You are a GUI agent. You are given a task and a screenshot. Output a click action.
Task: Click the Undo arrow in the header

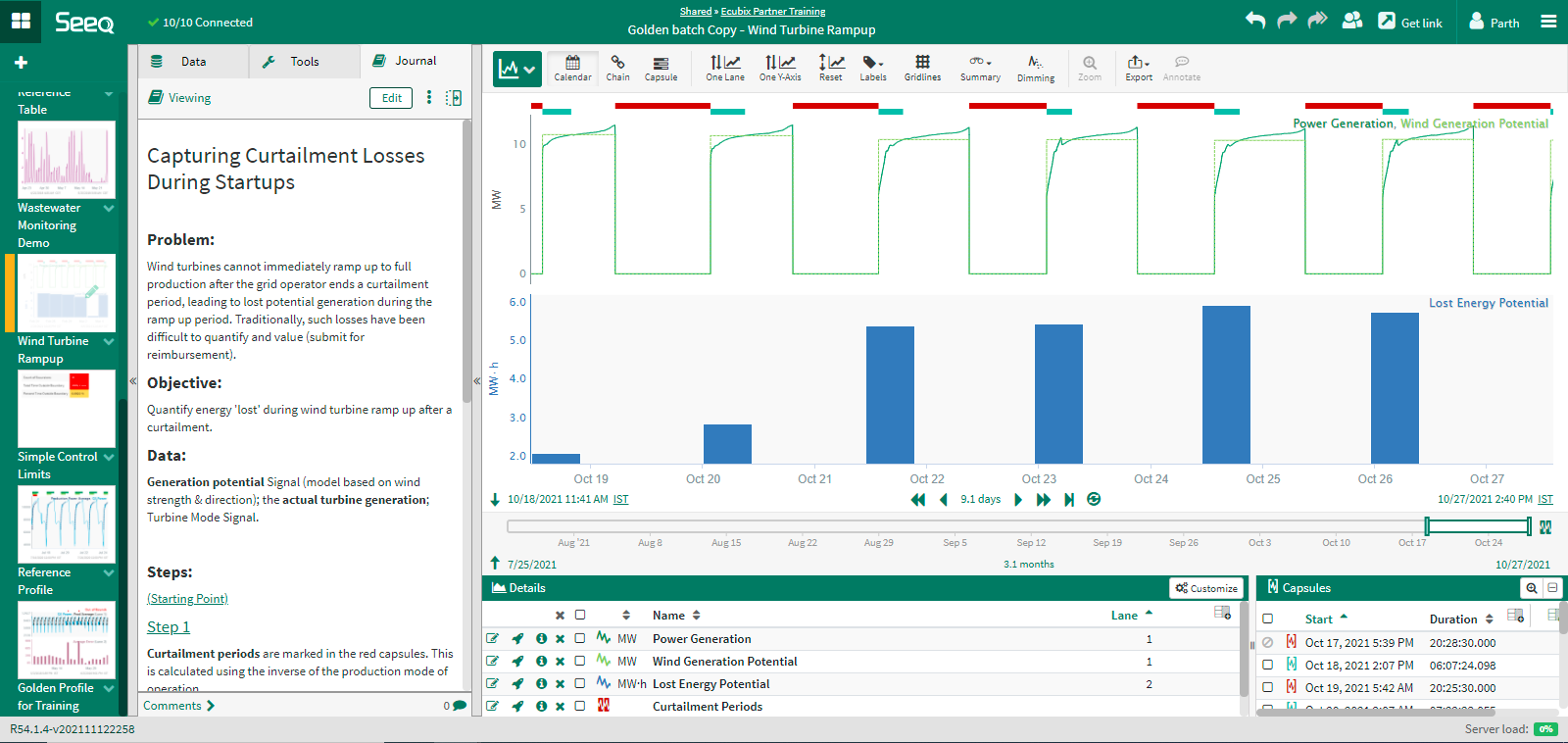[1255, 20]
